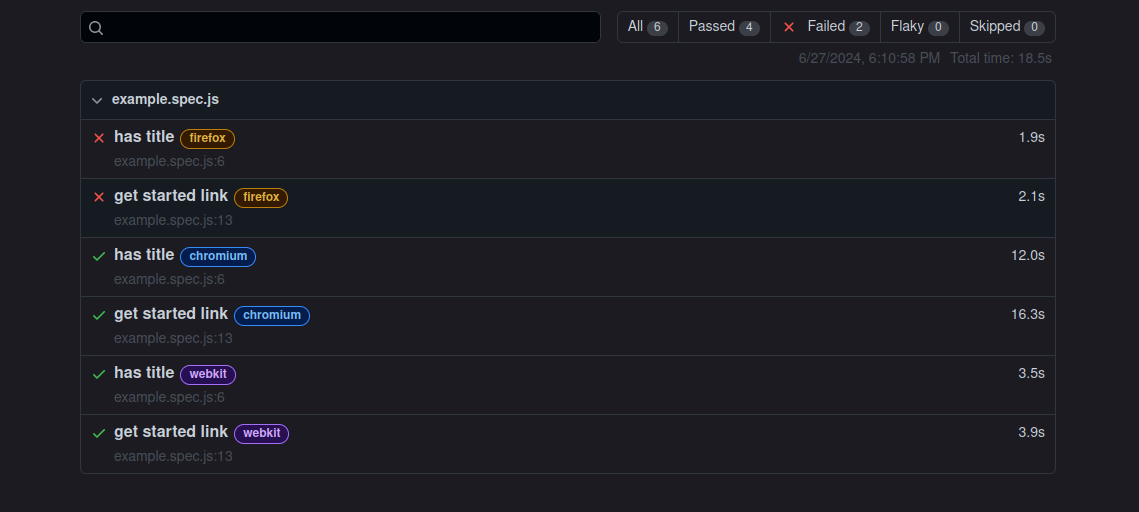Image resolution: width=1139 pixels, height=512 pixels.
Task: Collapse the example.spec.js file group
Action: 97,100
